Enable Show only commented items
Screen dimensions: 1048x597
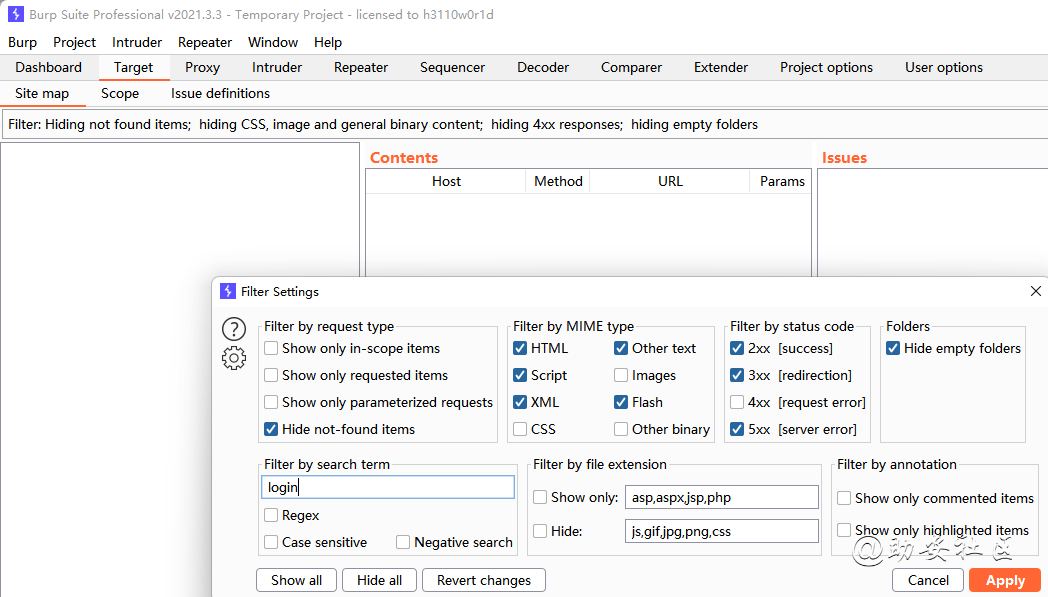tap(844, 498)
